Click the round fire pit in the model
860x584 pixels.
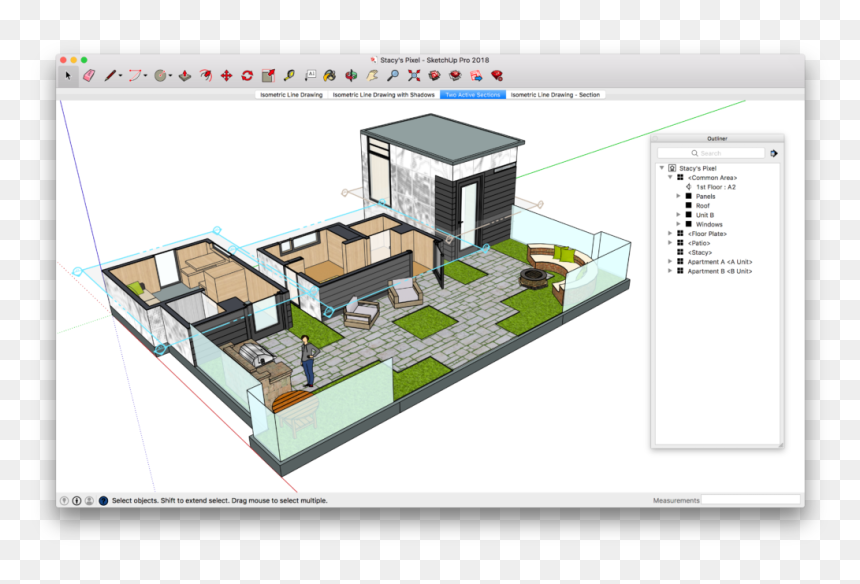pyautogui.click(x=534, y=277)
